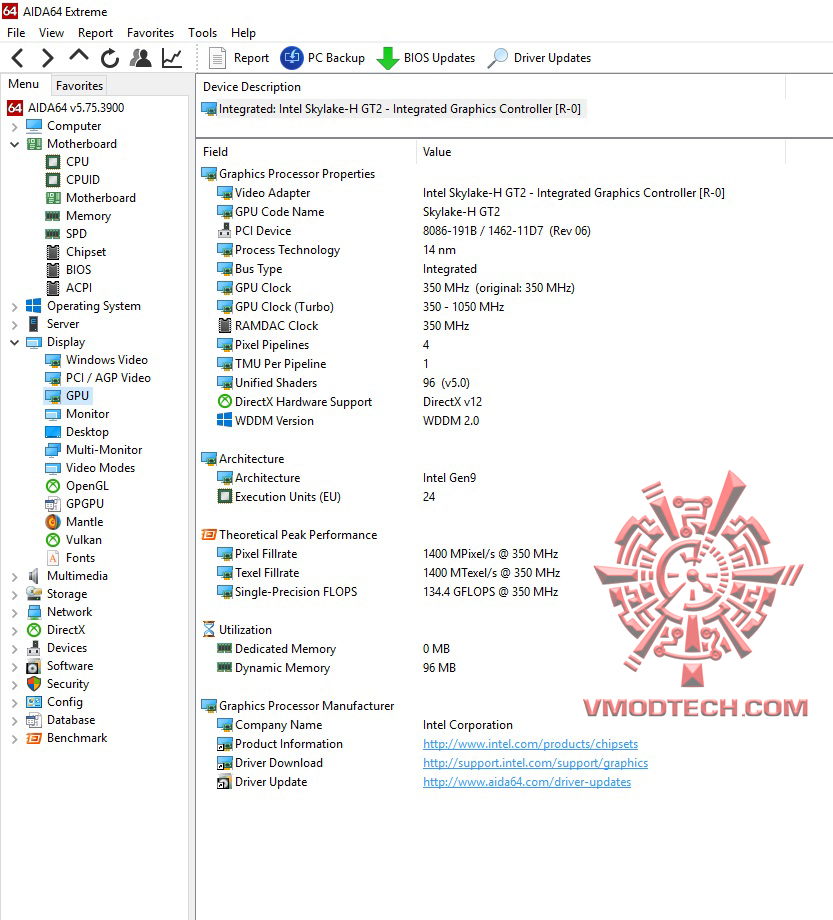
Task: Expand the Operating System tree node
Action: point(15,306)
